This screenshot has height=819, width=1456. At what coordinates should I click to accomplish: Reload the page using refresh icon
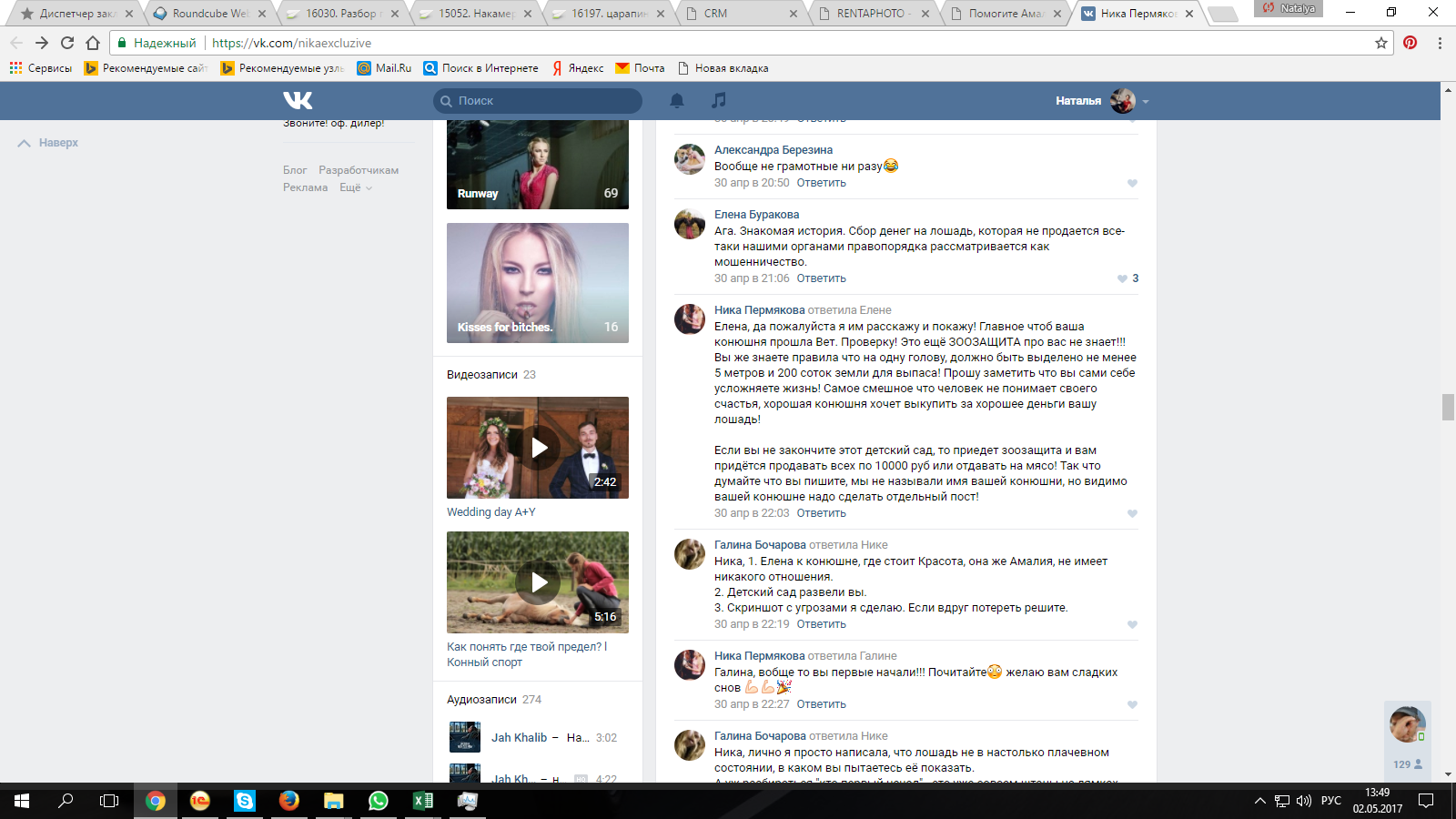click(67, 43)
